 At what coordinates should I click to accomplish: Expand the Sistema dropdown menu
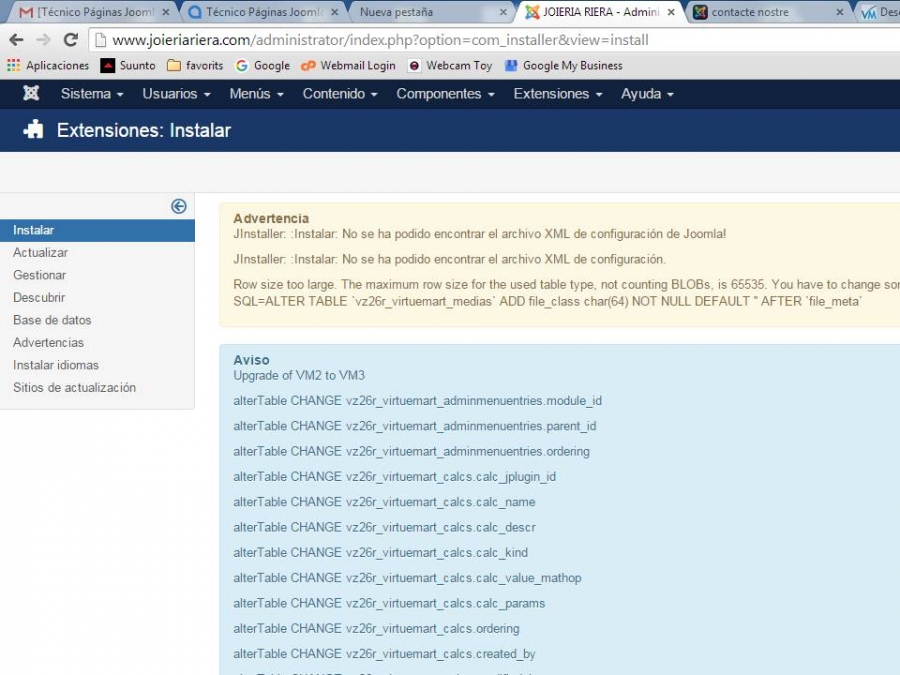(92, 94)
